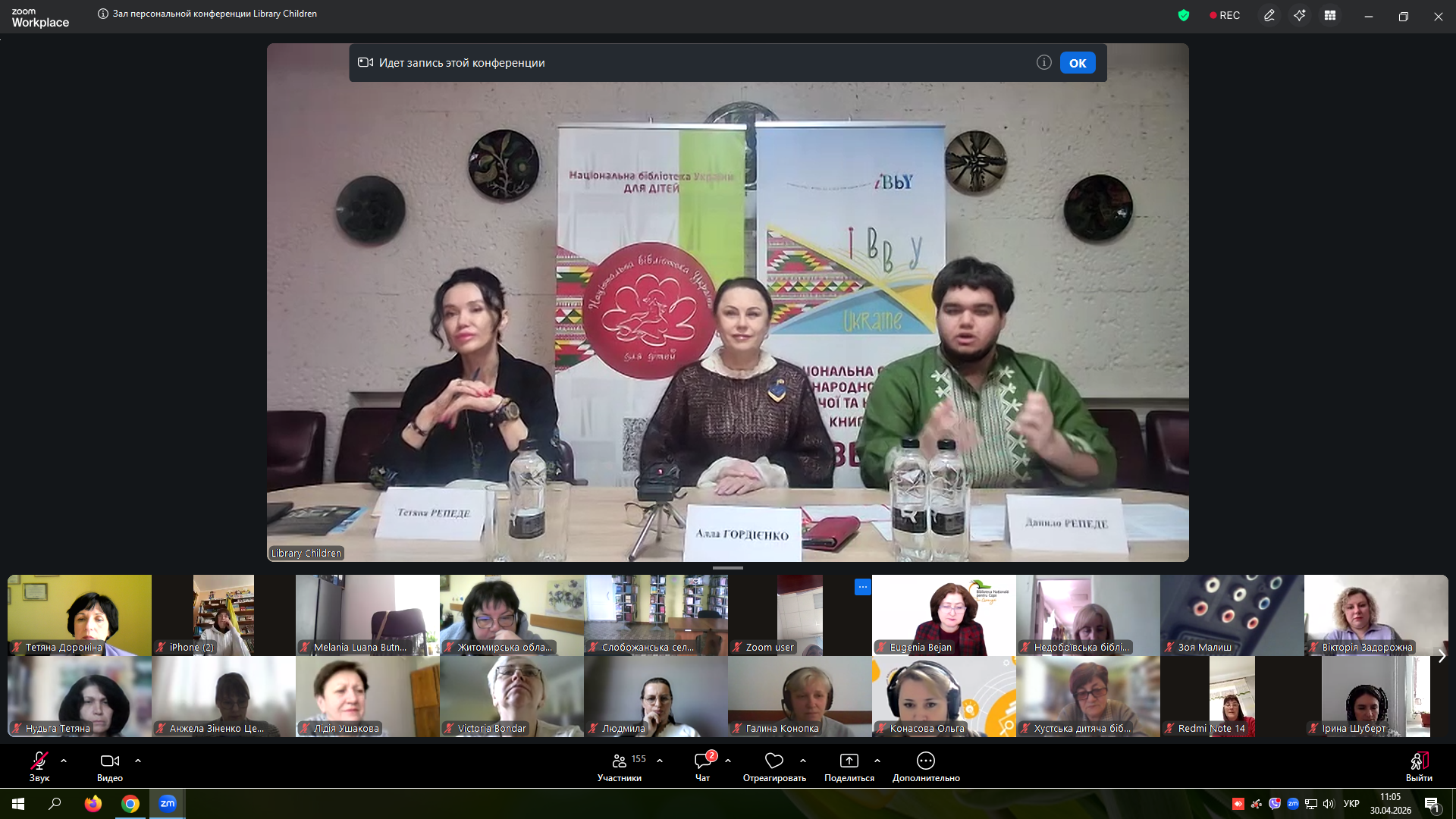This screenshot has width=1456, height=819.
Task: Show next page of participant thumbnails
Action: [1442, 656]
